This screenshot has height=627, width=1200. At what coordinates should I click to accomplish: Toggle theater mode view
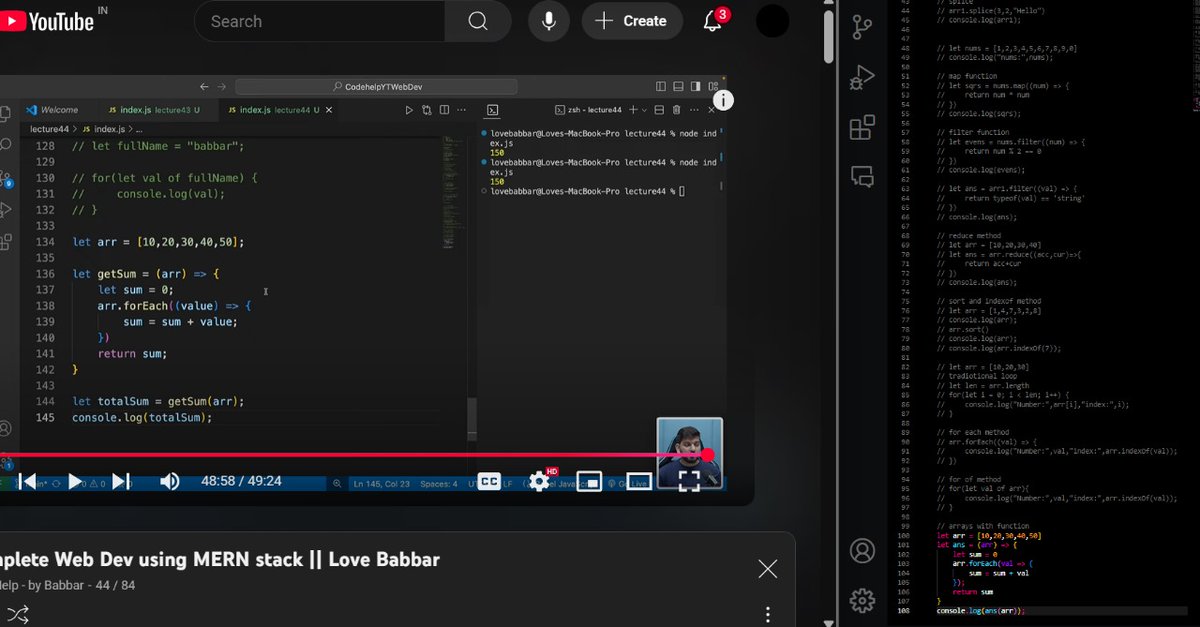tap(639, 482)
